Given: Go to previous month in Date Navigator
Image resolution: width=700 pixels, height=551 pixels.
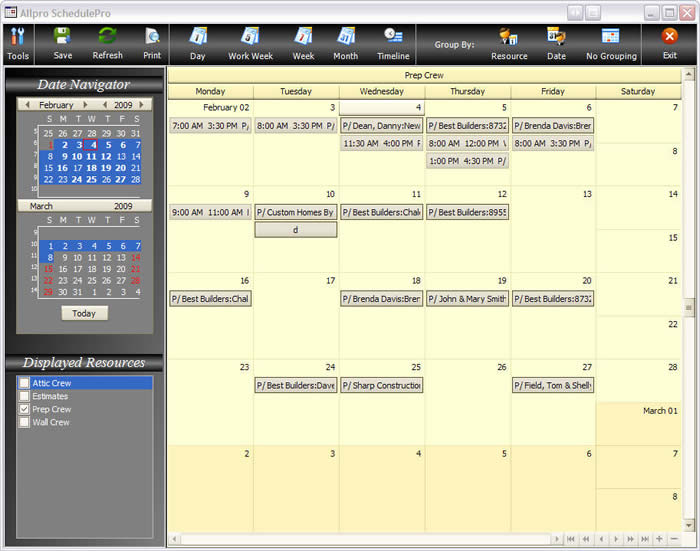Looking at the screenshot, I should [x=28, y=104].
